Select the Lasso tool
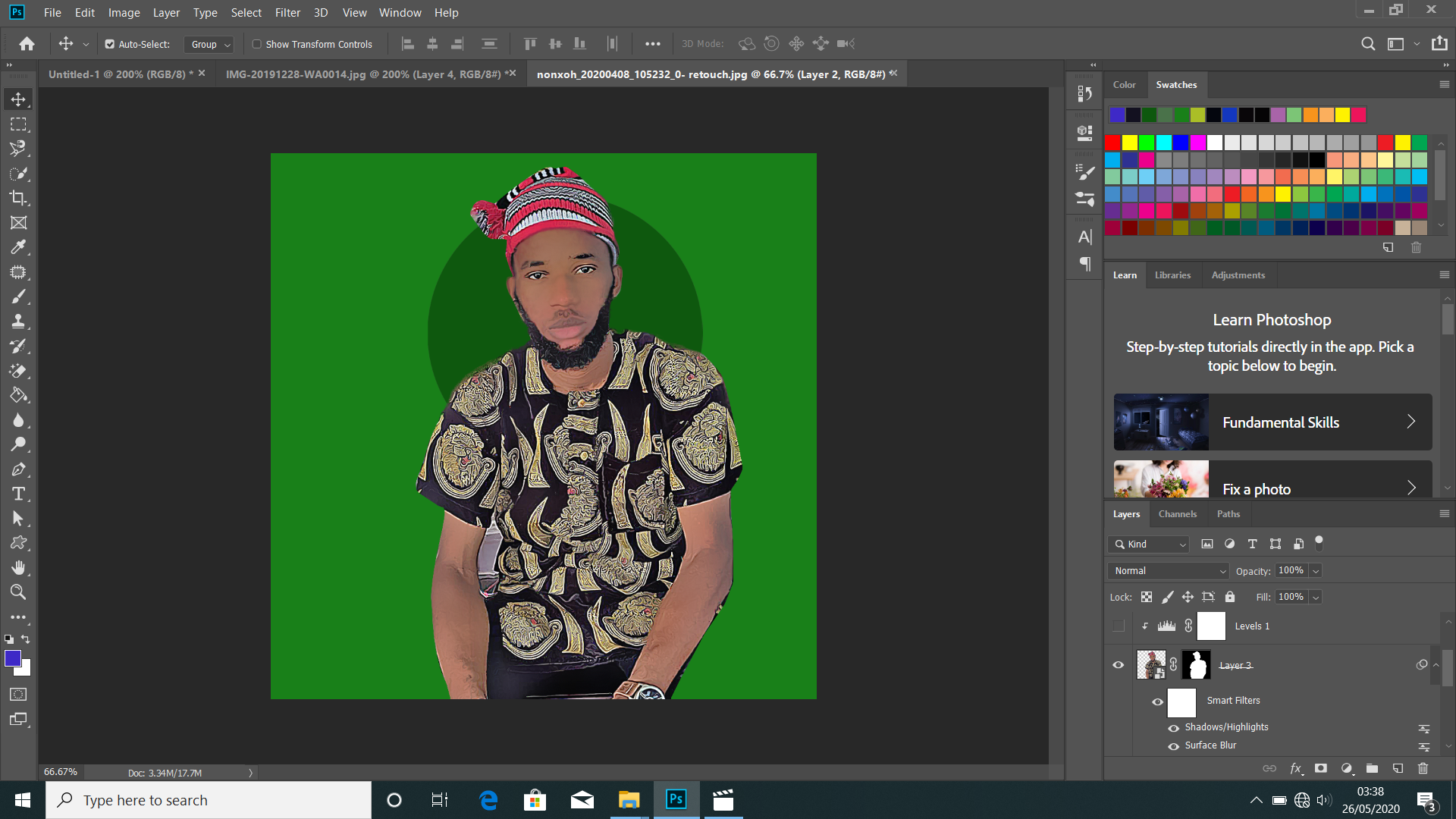 pos(18,149)
